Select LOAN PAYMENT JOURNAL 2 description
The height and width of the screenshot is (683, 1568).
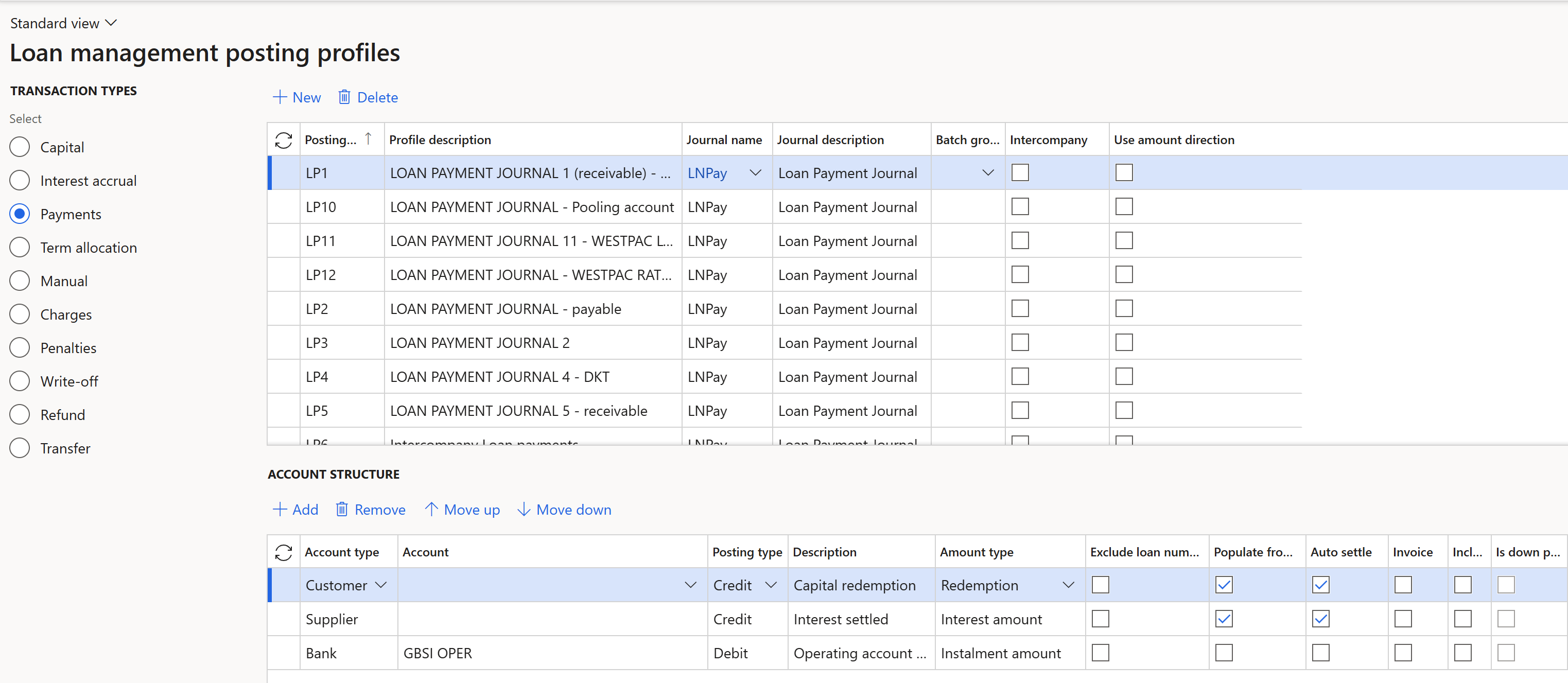[x=480, y=343]
